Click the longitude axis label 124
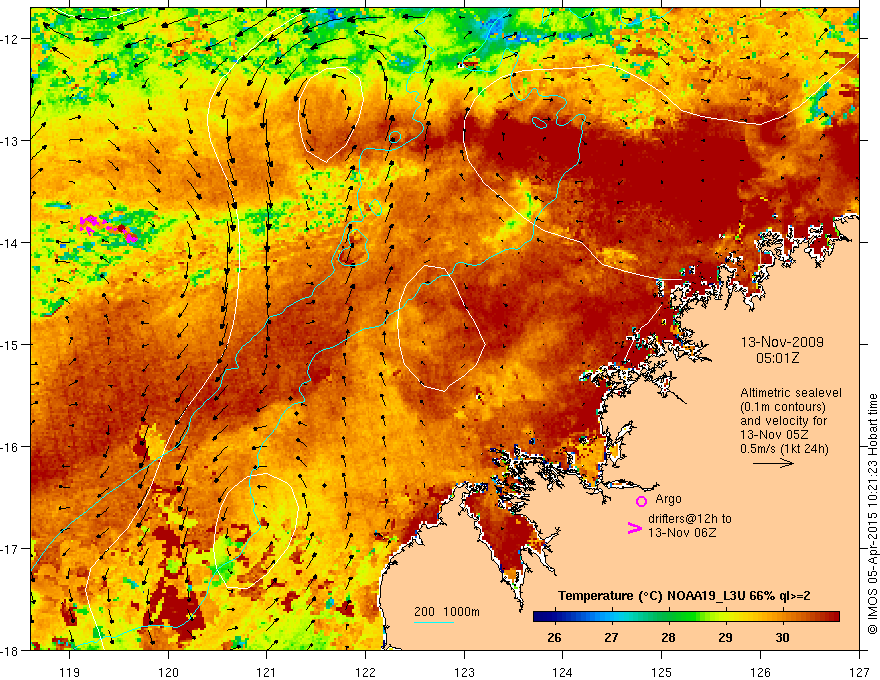The image size is (880, 680). (x=563, y=672)
